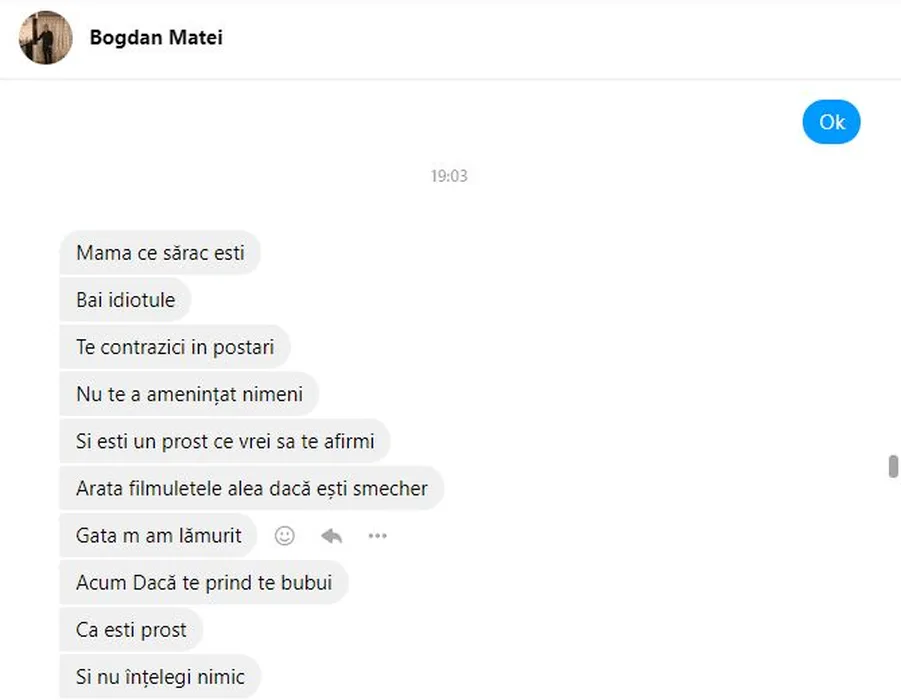Click the chat scrollbar thumb
Screen dimensions: 901x700
pos(893,467)
